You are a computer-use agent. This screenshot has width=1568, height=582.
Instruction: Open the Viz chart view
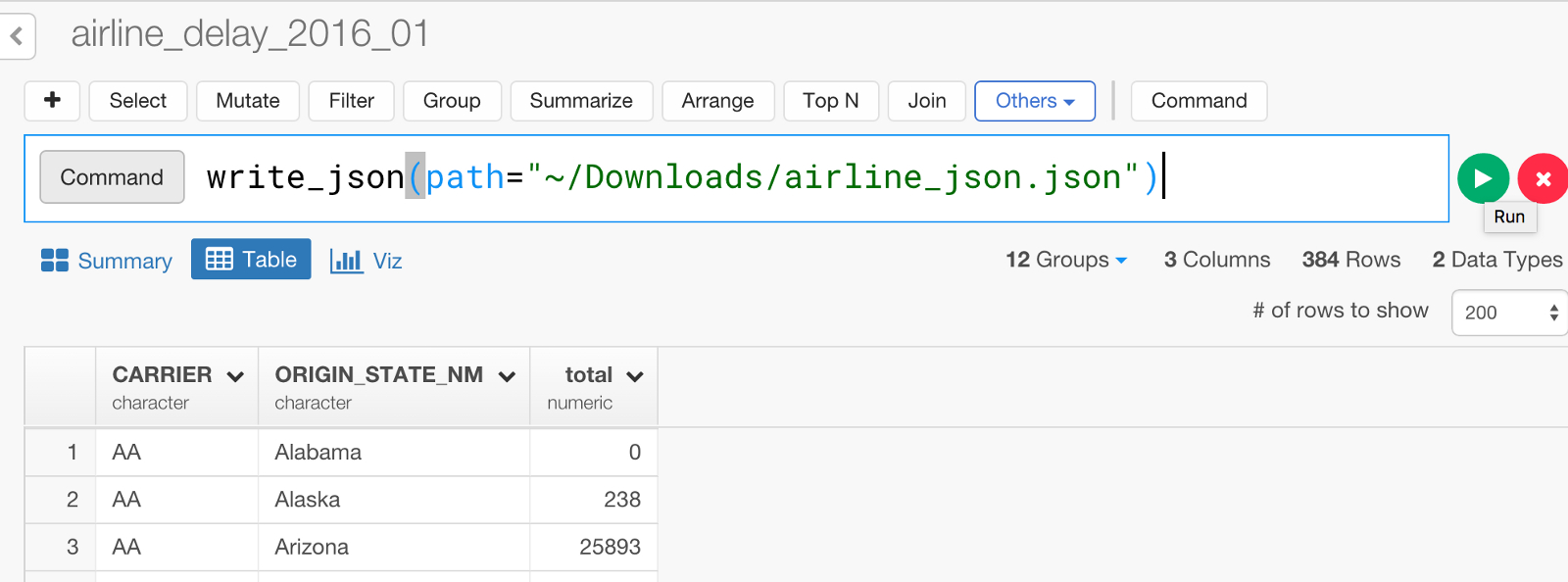click(x=367, y=261)
